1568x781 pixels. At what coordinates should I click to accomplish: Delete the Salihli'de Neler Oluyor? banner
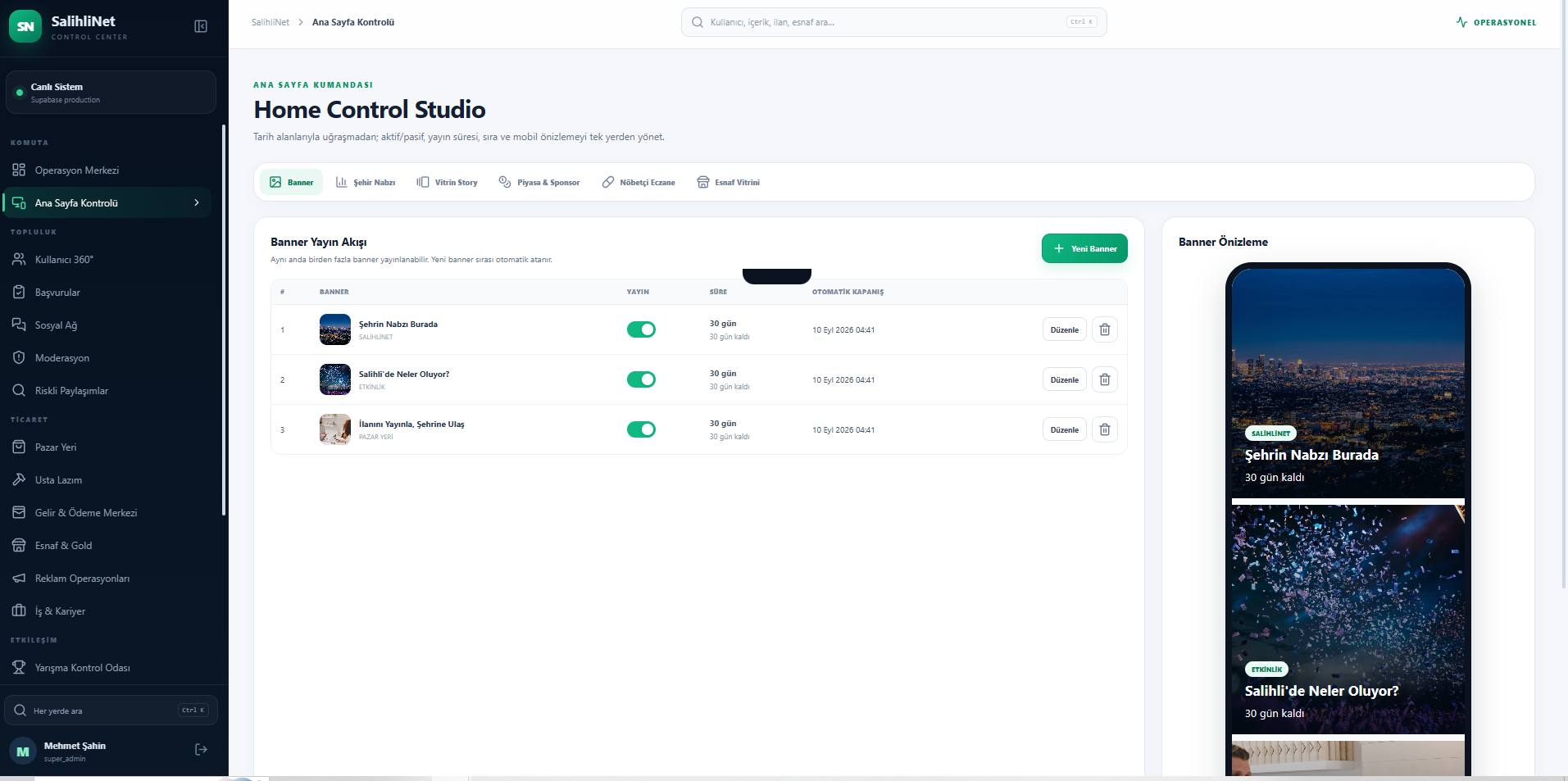(1105, 379)
